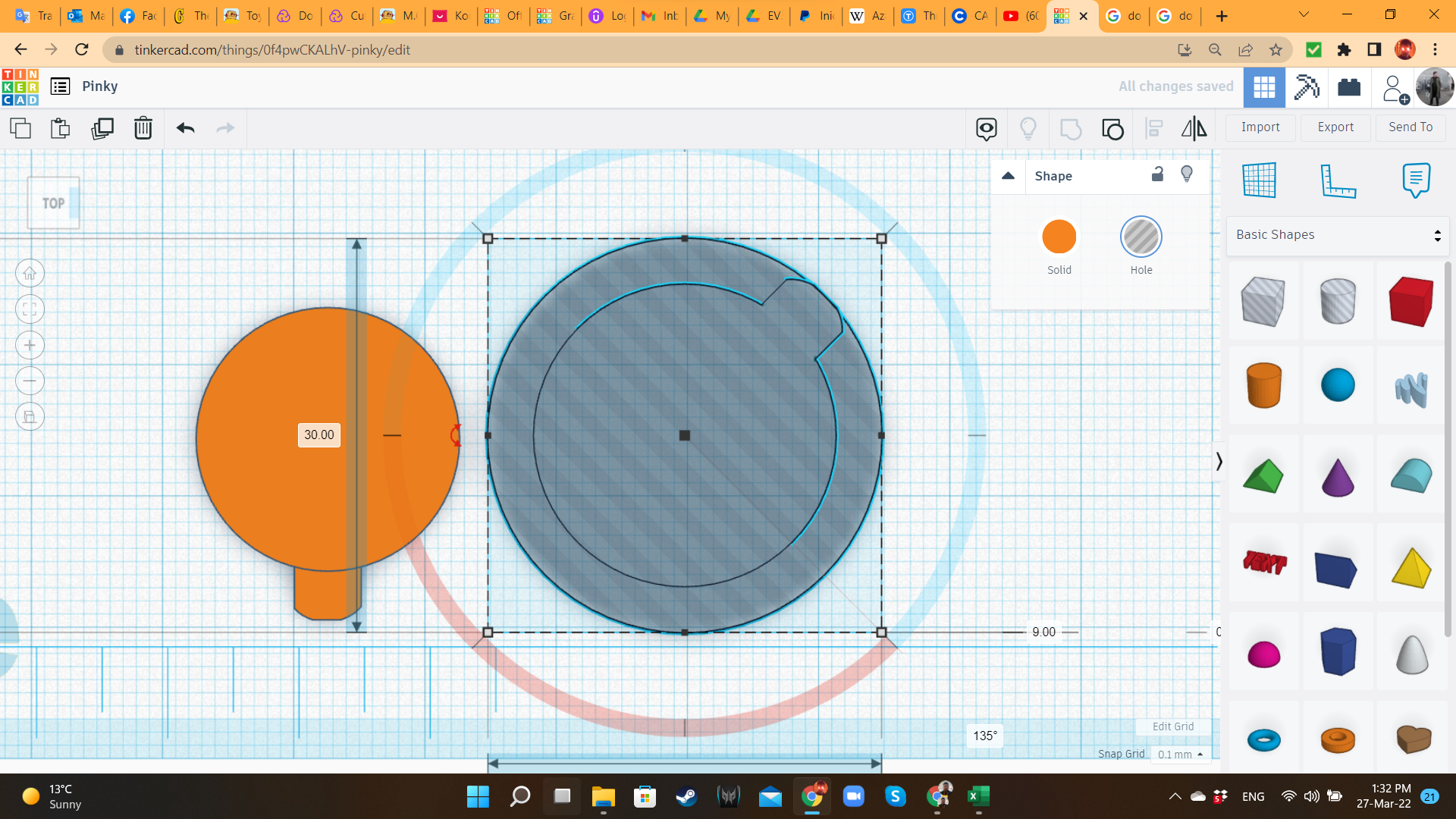Click the Align tool icon
Image resolution: width=1456 pixels, height=819 pixels.
pos(1153,128)
